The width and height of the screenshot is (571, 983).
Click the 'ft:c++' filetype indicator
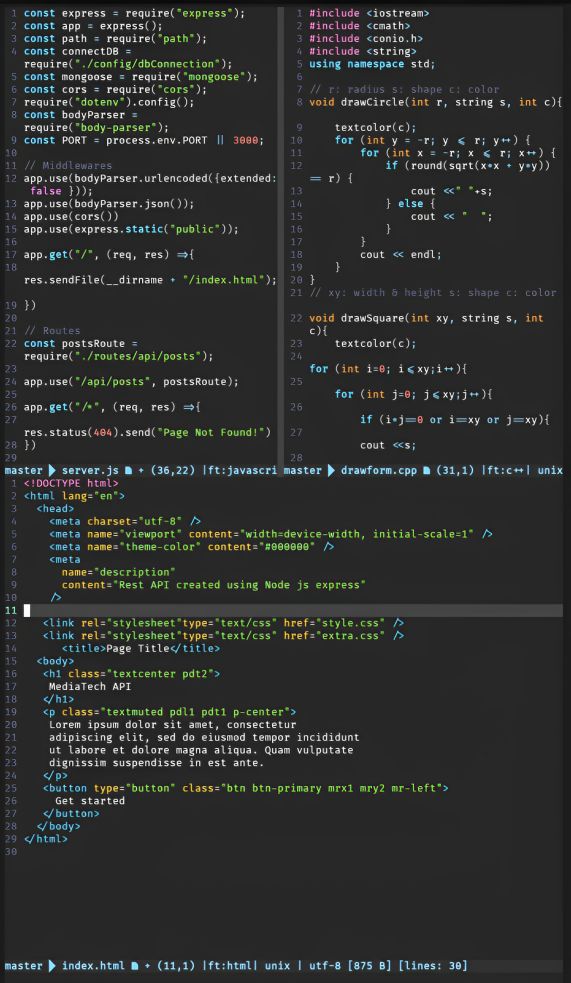click(x=505, y=470)
